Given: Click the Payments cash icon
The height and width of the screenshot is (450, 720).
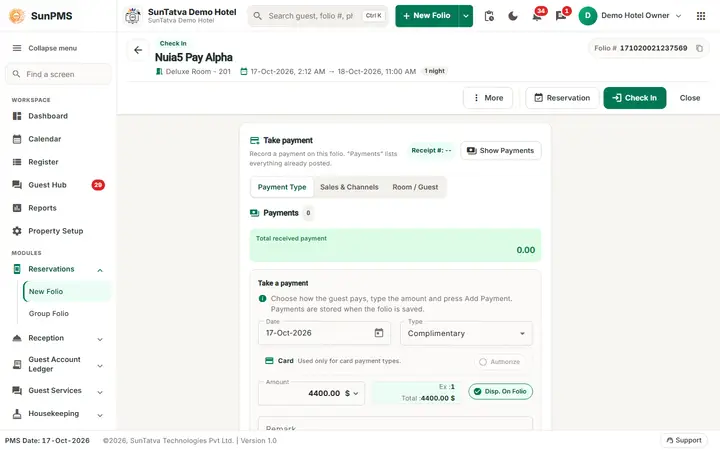Looking at the screenshot, I should pos(254,213).
